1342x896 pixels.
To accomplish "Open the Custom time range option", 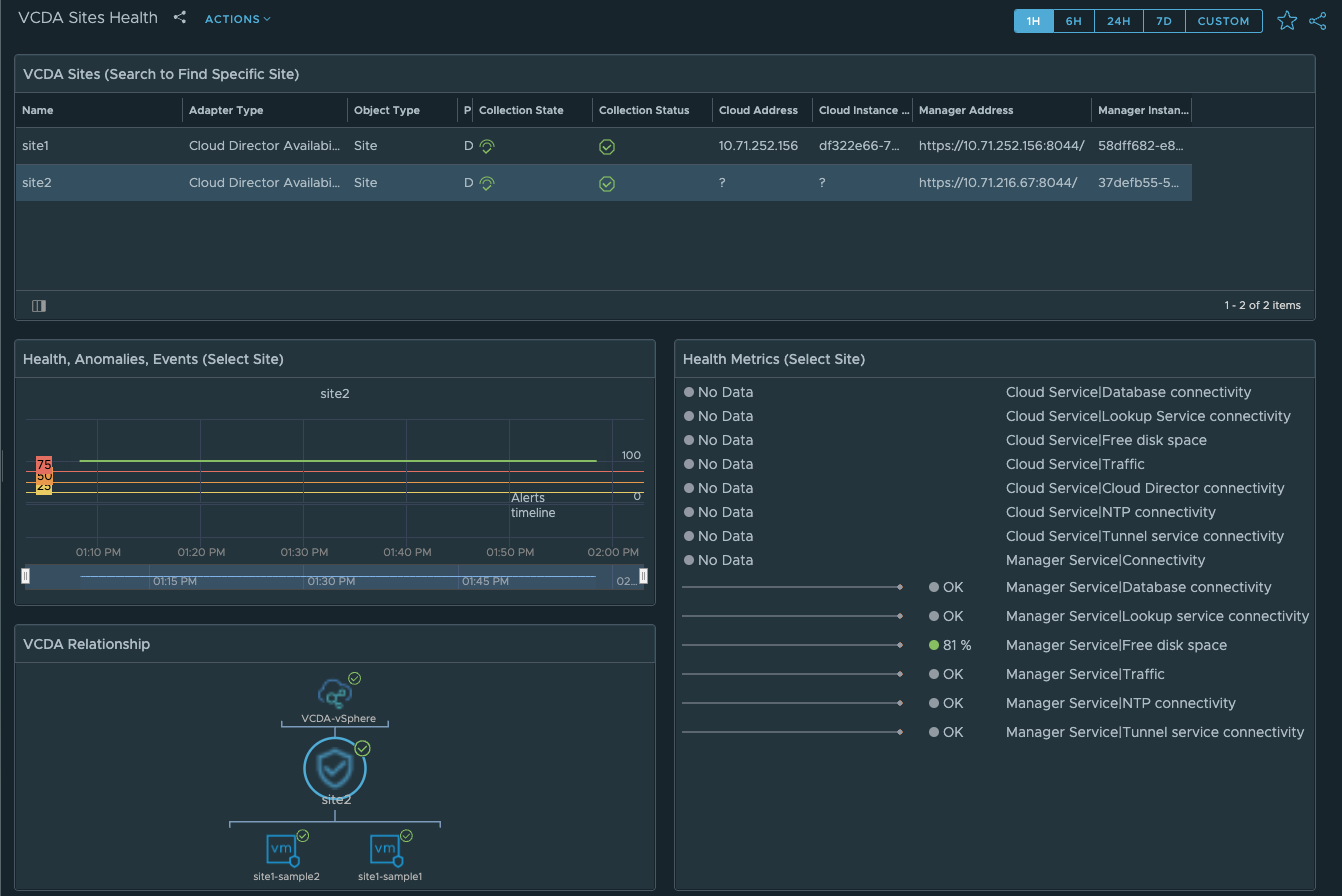I will tap(1223, 21).
